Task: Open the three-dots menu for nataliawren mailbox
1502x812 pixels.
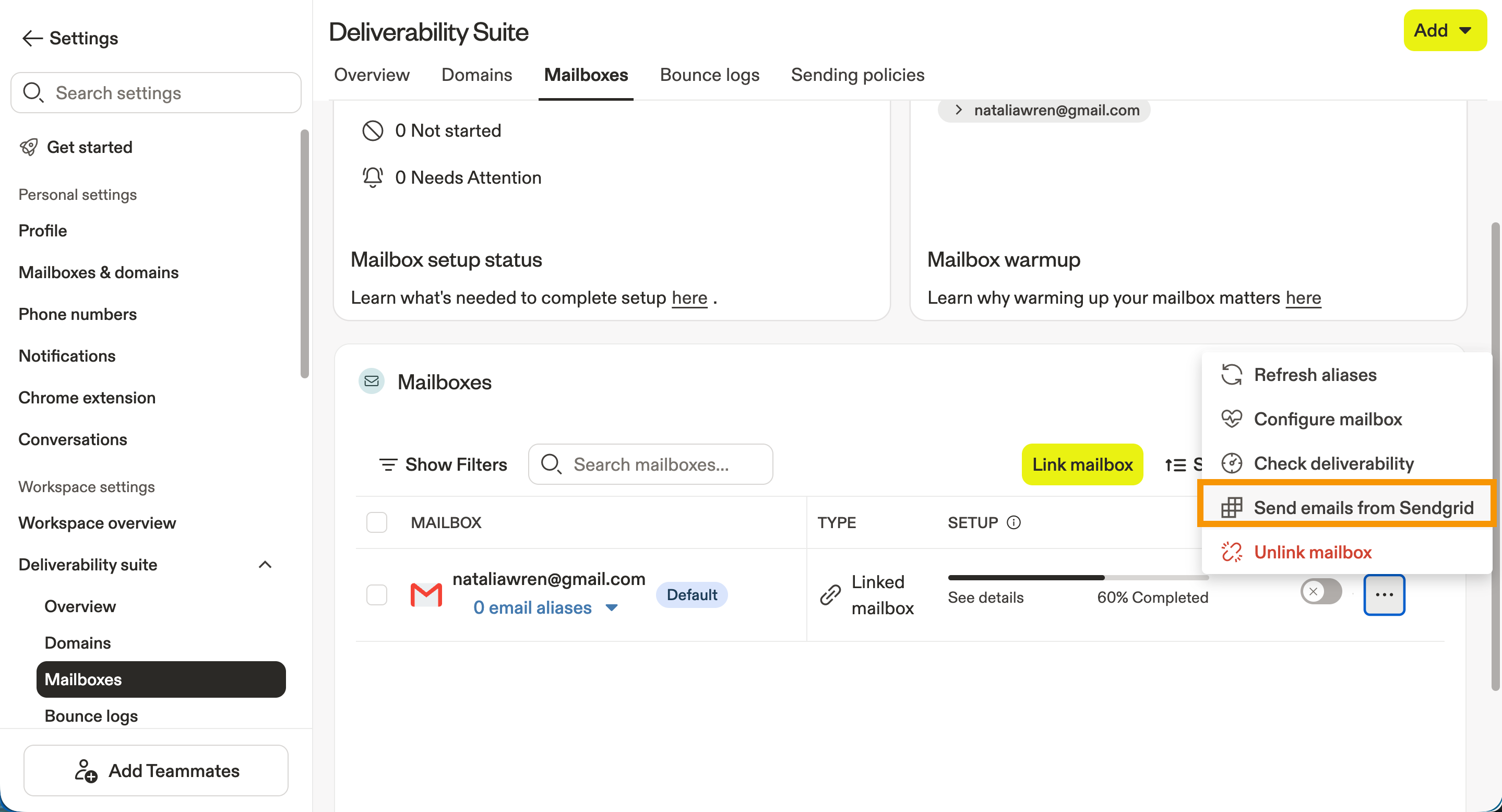Action: 1384,594
